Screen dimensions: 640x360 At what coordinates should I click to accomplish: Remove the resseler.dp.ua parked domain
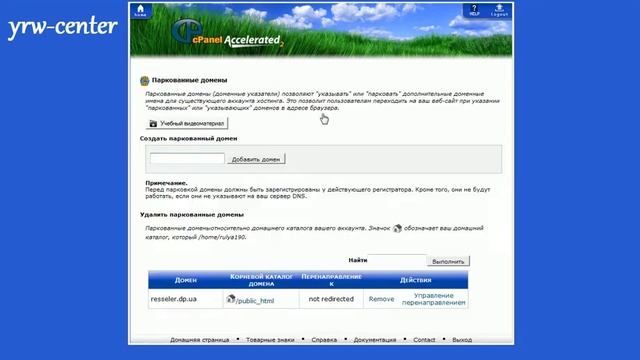[x=381, y=299]
